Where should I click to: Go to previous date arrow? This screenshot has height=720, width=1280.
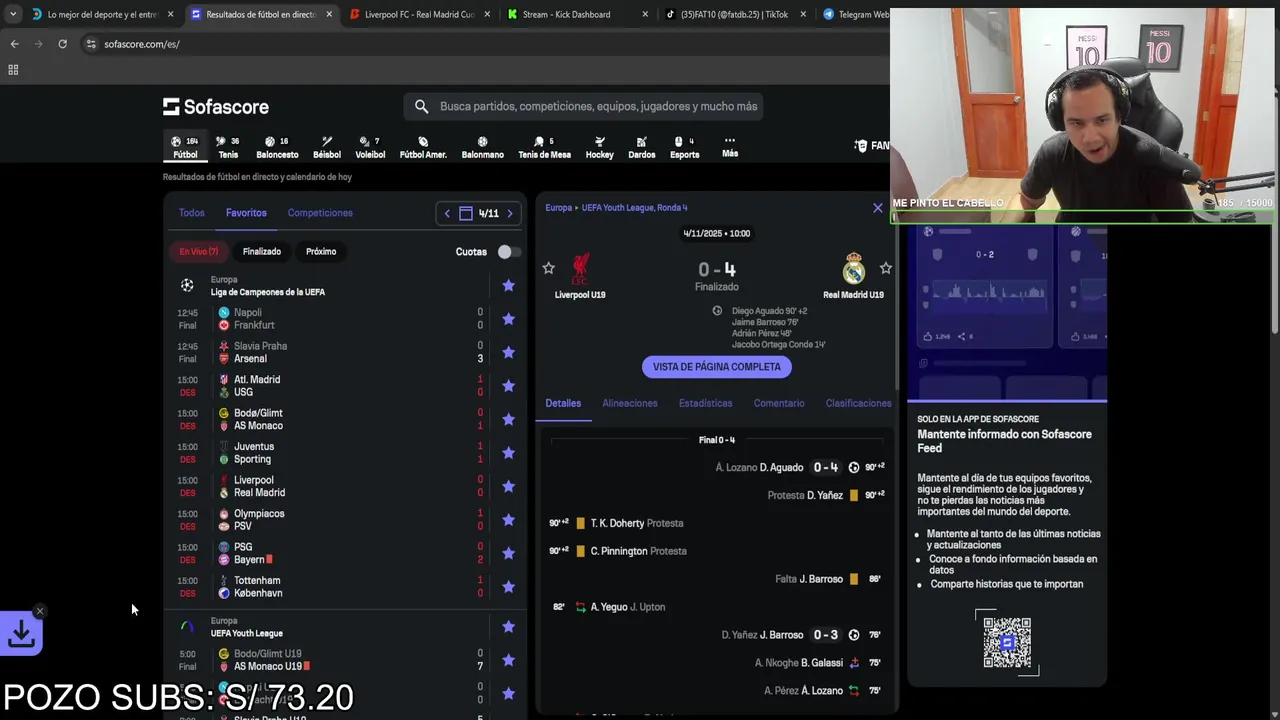pos(447,213)
